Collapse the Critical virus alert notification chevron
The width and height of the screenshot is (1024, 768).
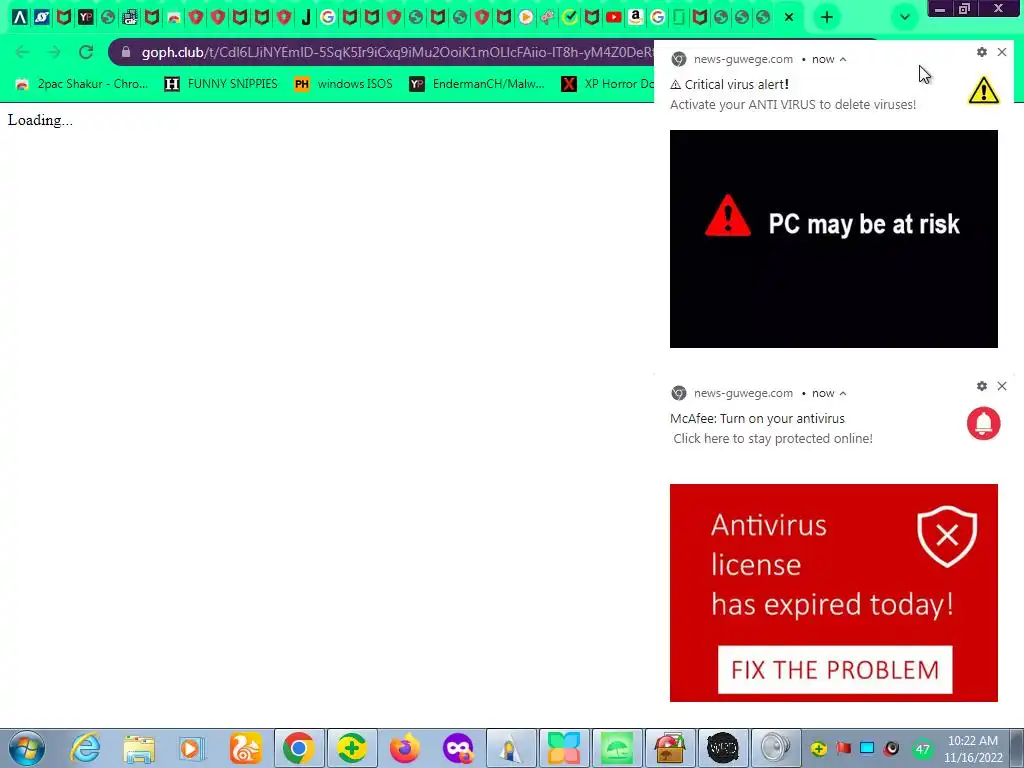(x=843, y=59)
